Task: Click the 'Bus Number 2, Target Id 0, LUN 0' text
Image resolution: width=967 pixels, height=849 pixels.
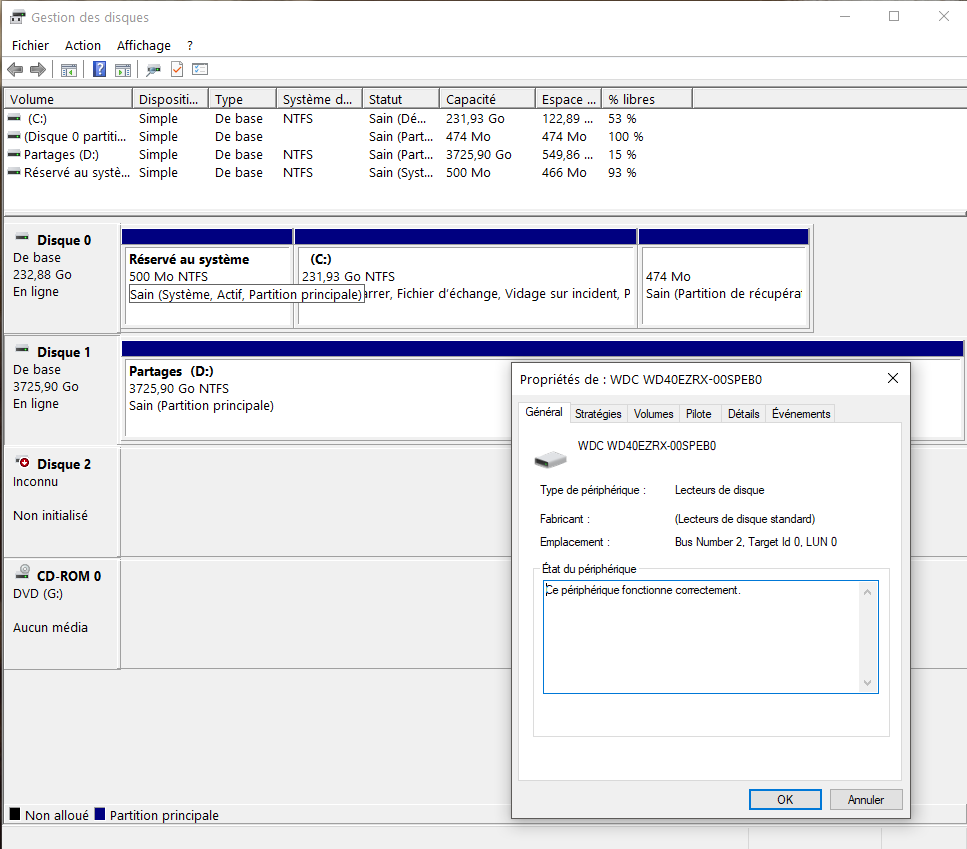Action: pos(756,542)
